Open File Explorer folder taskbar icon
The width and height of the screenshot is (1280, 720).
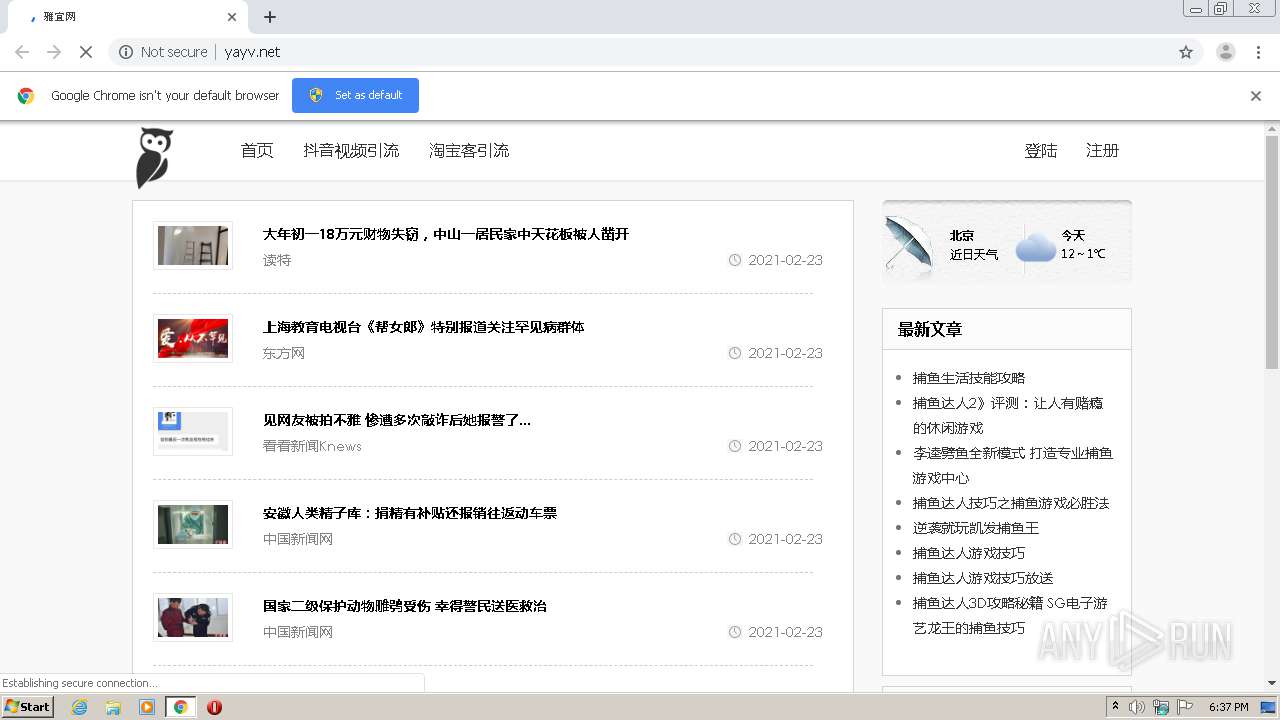coord(113,707)
